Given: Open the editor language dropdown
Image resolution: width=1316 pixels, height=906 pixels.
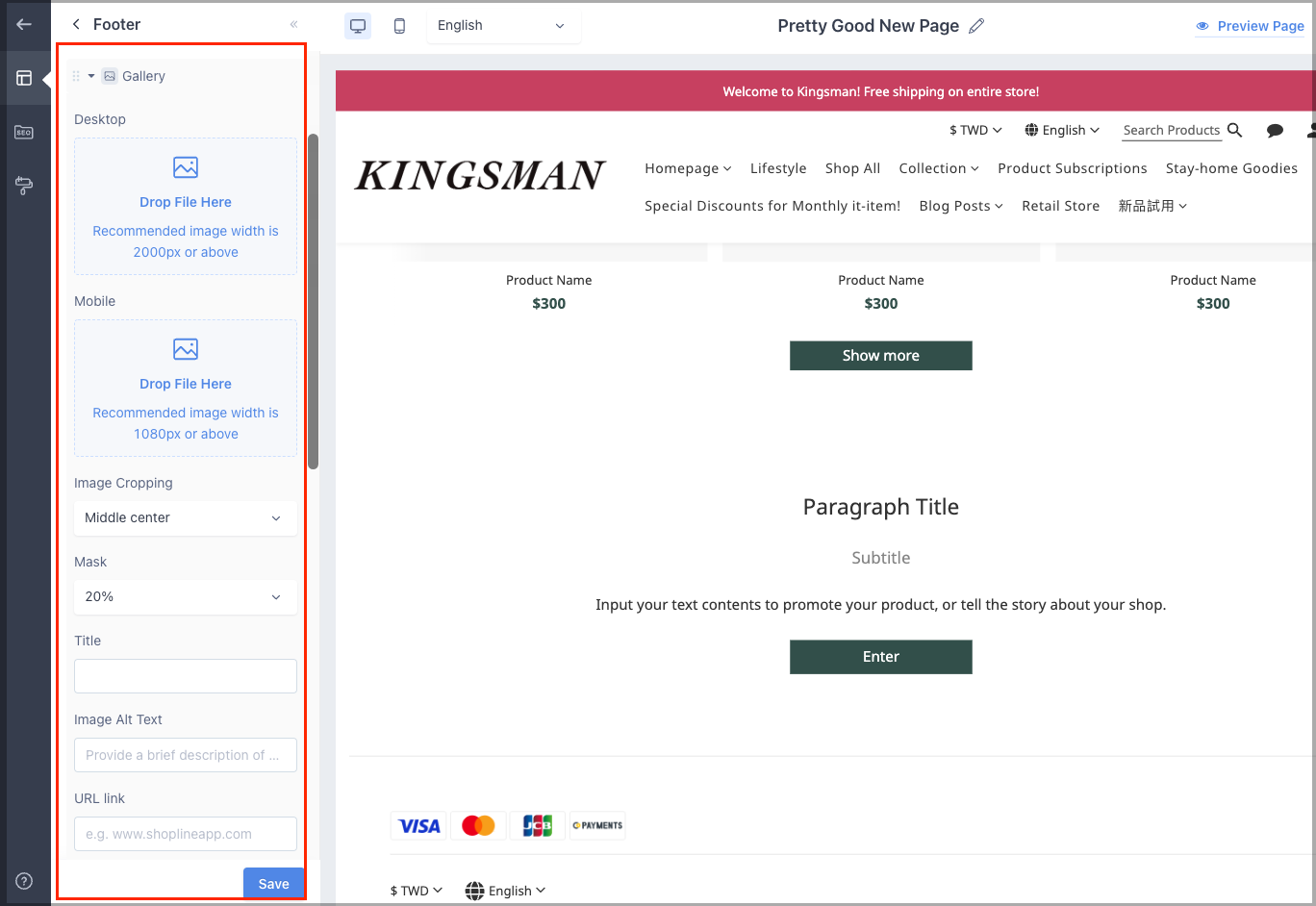Looking at the screenshot, I should (503, 26).
